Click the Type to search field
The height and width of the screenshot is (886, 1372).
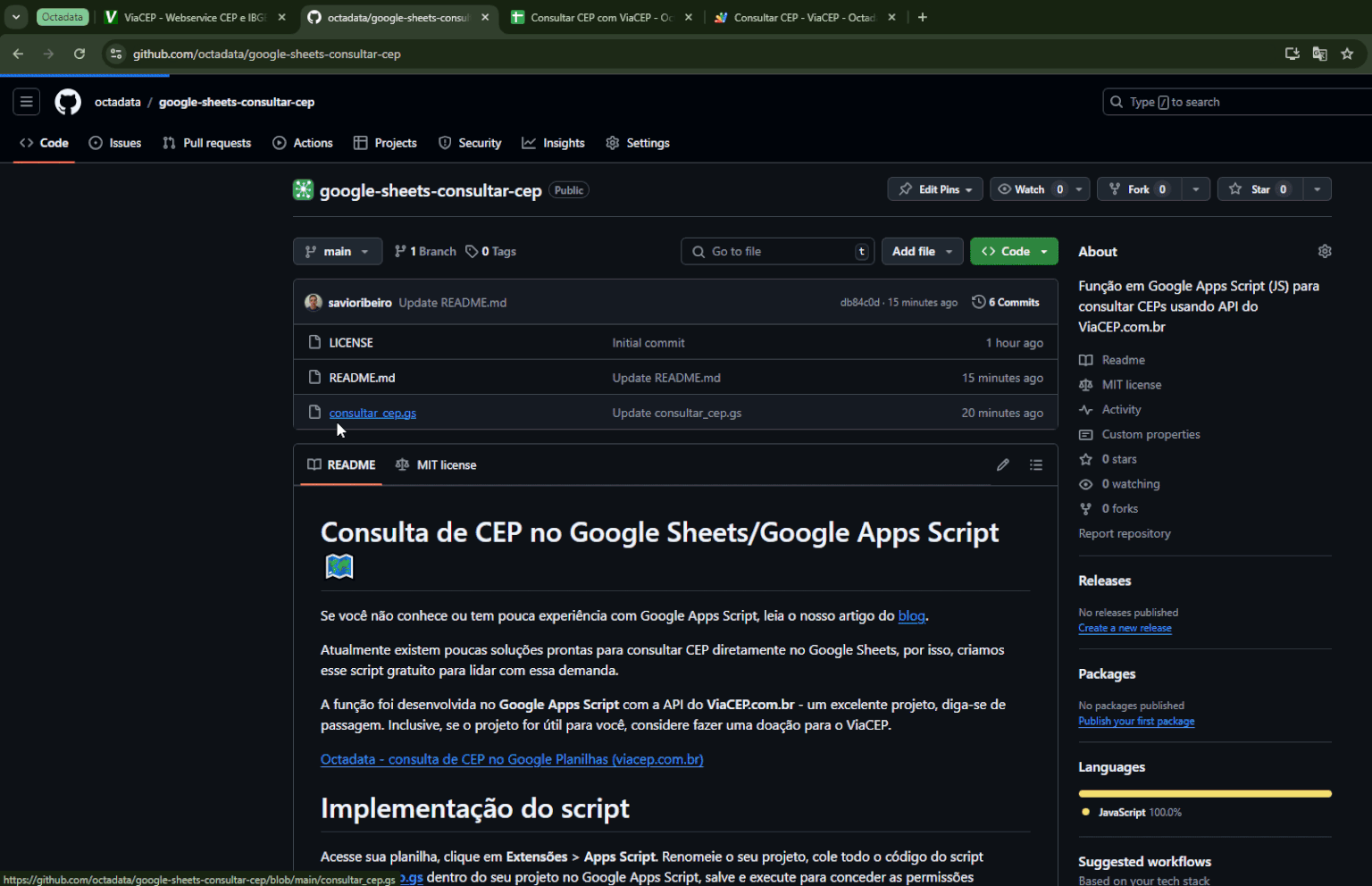pyautogui.click(x=1233, y=101)
